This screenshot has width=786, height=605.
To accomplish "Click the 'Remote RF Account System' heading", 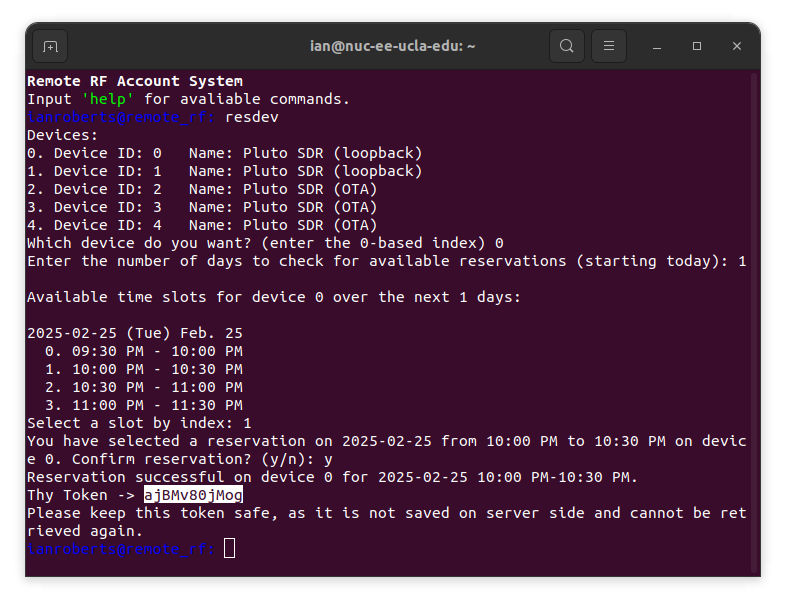I will pyautogui.click(x=135, y=81).
